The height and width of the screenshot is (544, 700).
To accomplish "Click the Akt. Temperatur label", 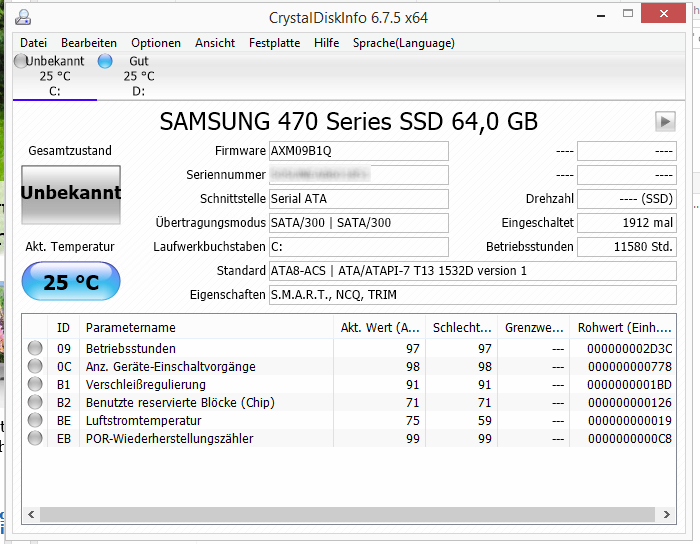I will pos(70,247).
